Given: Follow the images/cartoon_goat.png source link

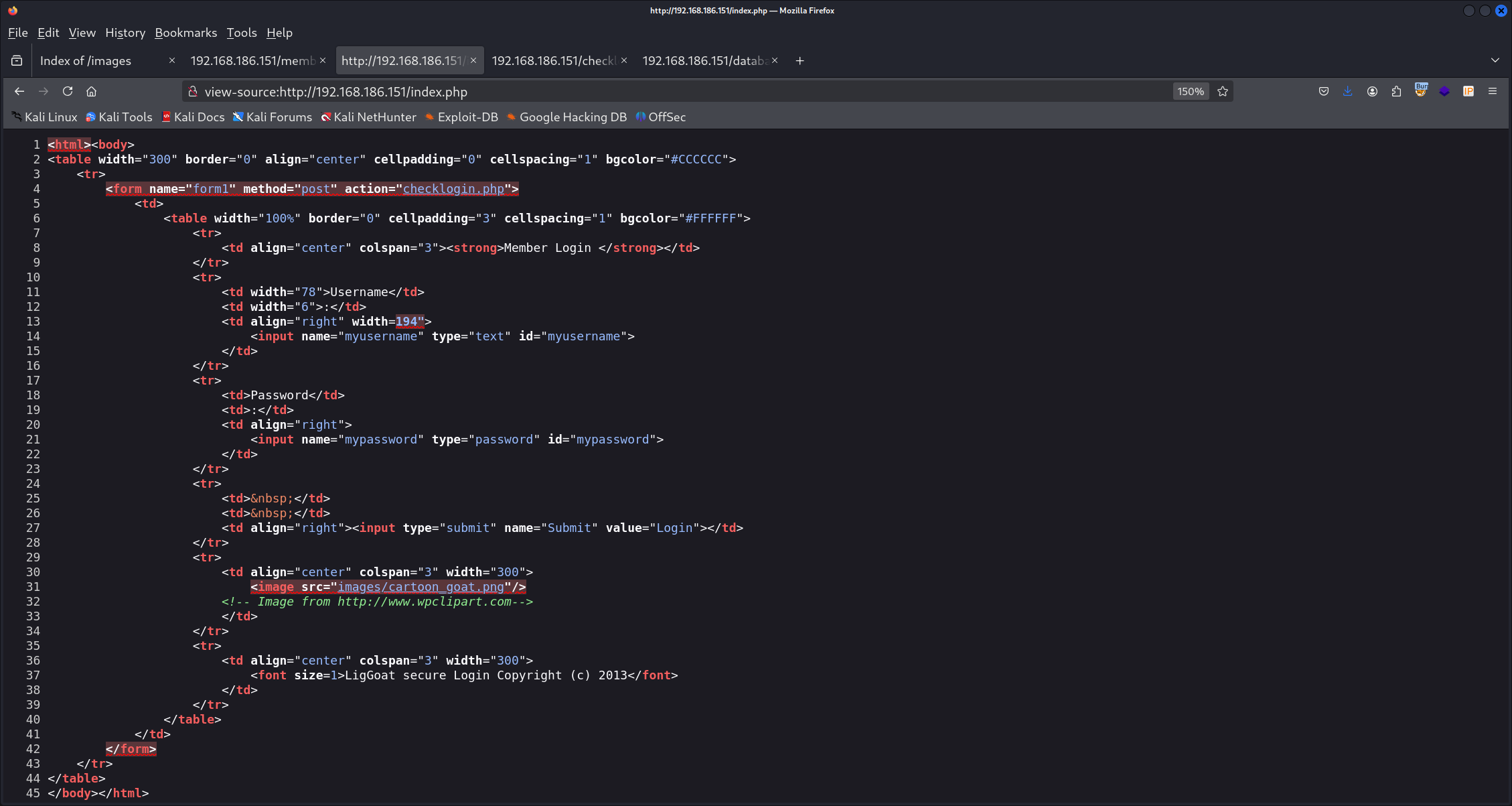Looking at the screenshot, I should coord(421,587).
